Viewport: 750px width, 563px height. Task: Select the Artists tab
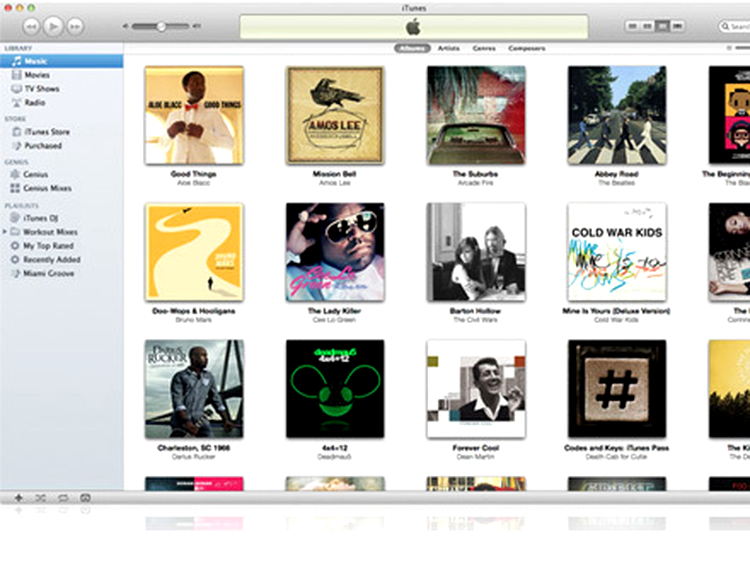(x=449, y=48)
